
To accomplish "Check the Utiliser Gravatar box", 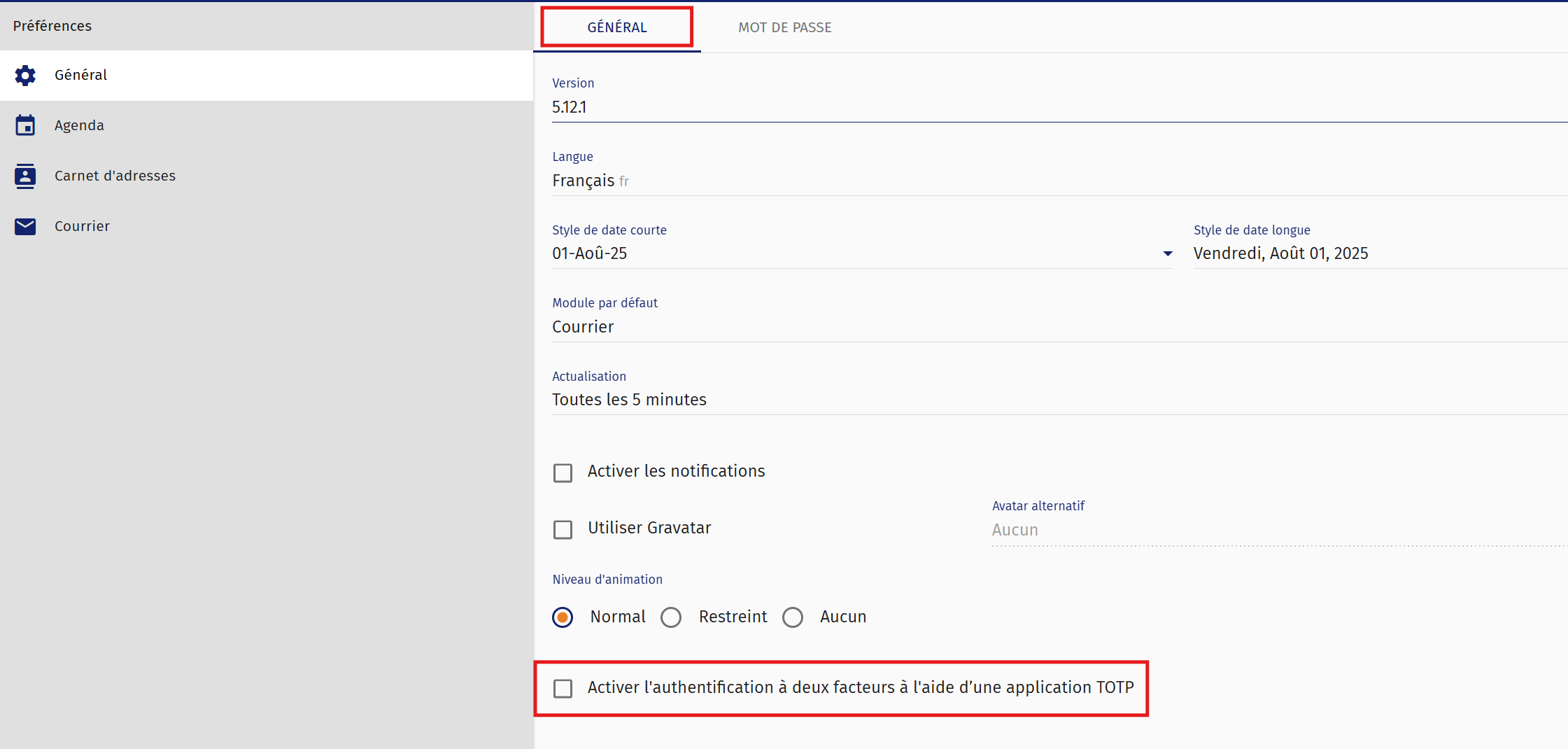I will click(x=563, y=529).
